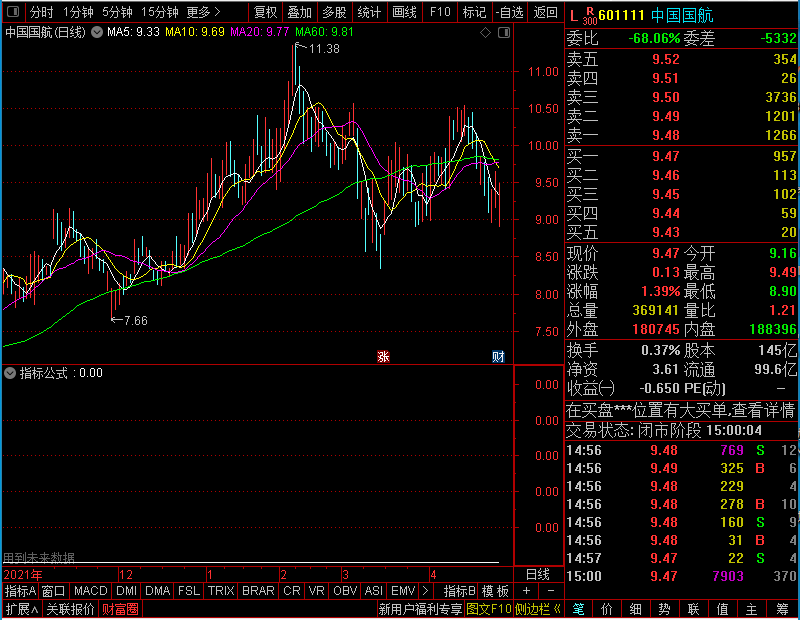Image resolution: width=800 pixels, height=620 pixels.
Task: Open 关联报价 related quotes
Action: tap(70, 609)
